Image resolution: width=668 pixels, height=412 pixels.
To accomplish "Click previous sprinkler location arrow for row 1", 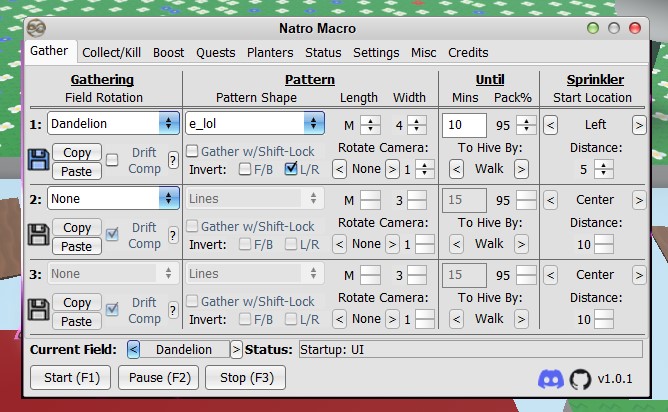I will coord(550,125).
